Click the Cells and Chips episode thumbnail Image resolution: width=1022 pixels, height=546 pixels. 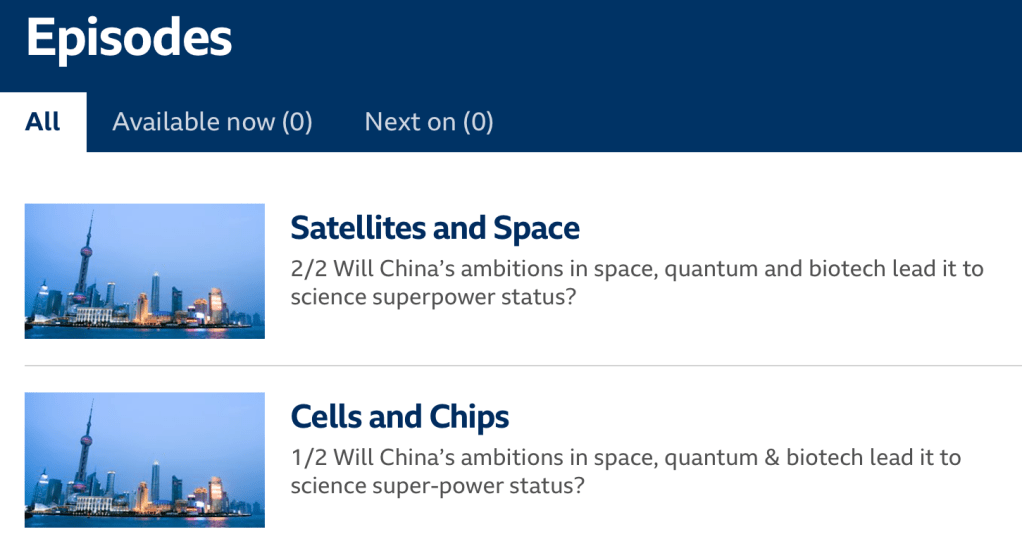pyautogui.click(x=145, y=460)
